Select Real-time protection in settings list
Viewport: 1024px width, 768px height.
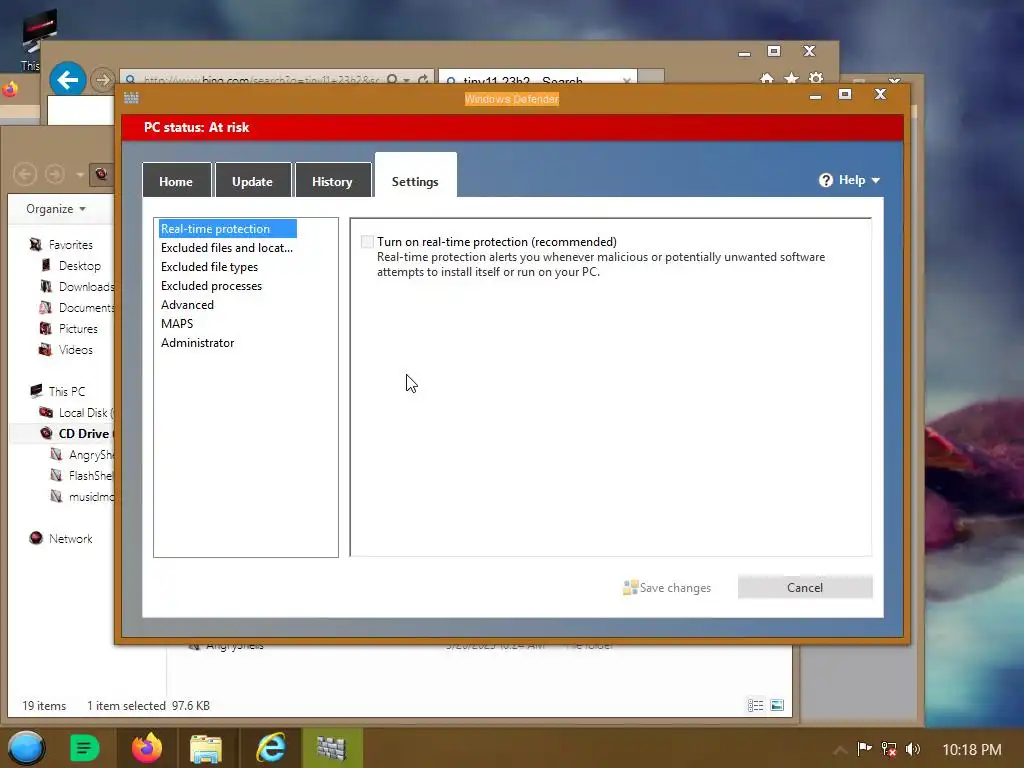[x=227, y=229]
